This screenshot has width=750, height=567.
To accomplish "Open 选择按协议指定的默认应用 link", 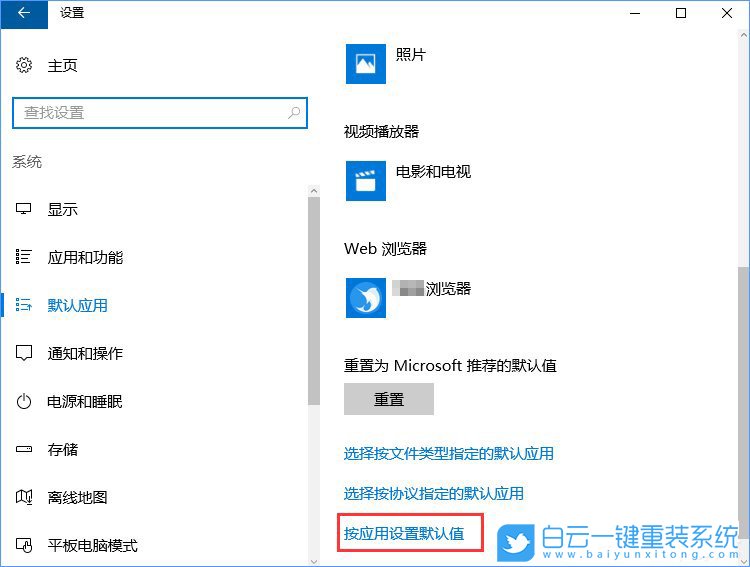I will (x=433, y=493).
